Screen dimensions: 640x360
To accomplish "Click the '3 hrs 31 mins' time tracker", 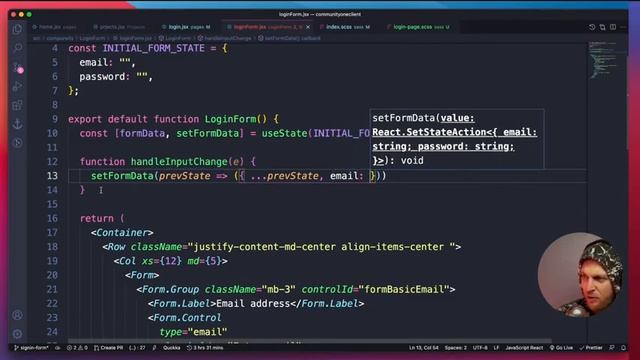I will 205,348.
